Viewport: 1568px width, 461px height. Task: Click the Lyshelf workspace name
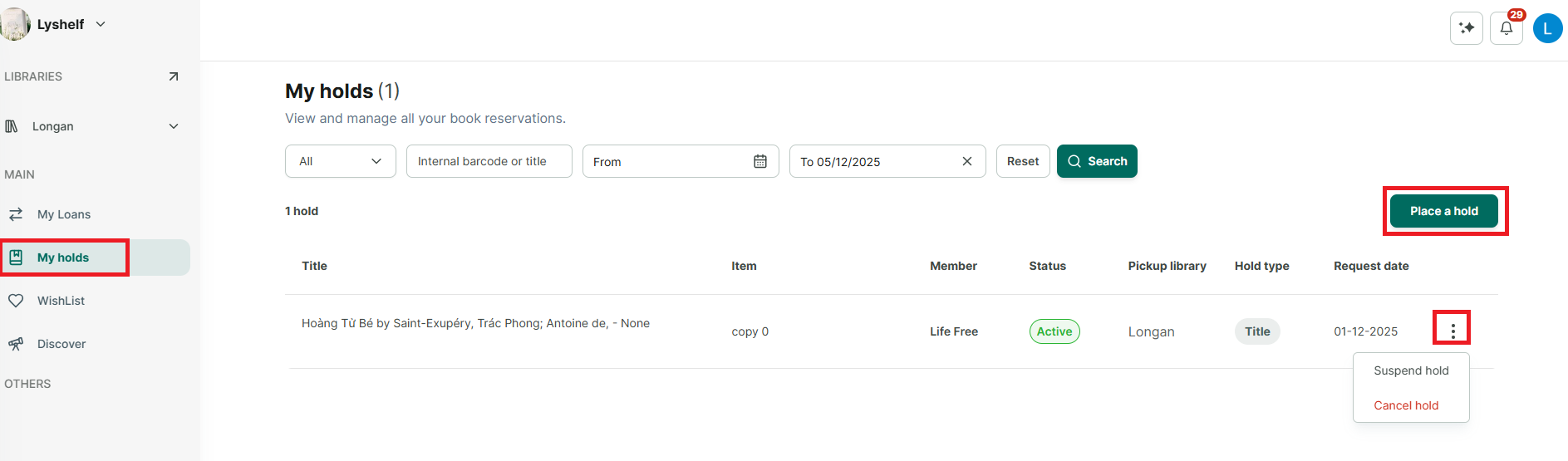[x=61, y=24]
